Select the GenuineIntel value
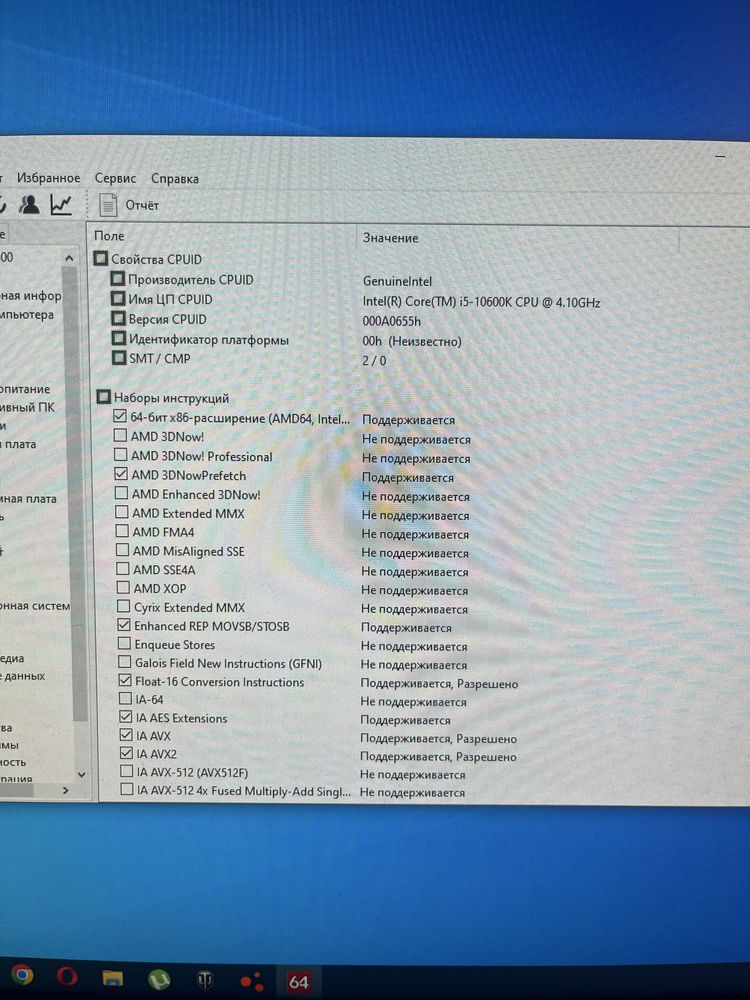The image size is (750, 1000). tap(397, 281)
